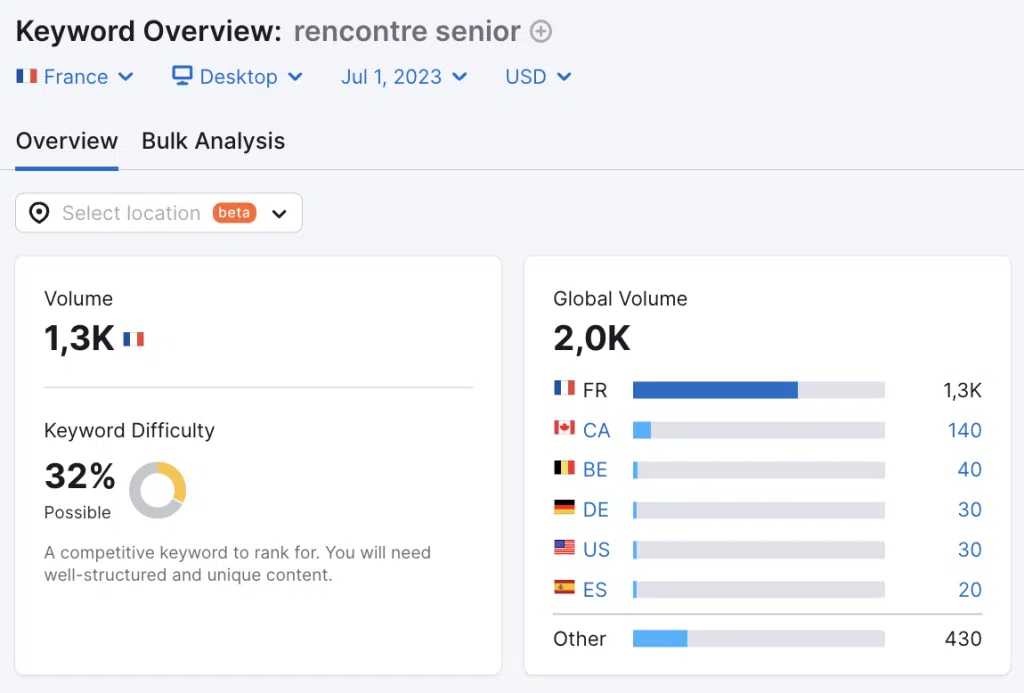The width and height of the screenshot is (1024, 693).
Task: Click the desktop monitor icon
Action: point(182,76)
